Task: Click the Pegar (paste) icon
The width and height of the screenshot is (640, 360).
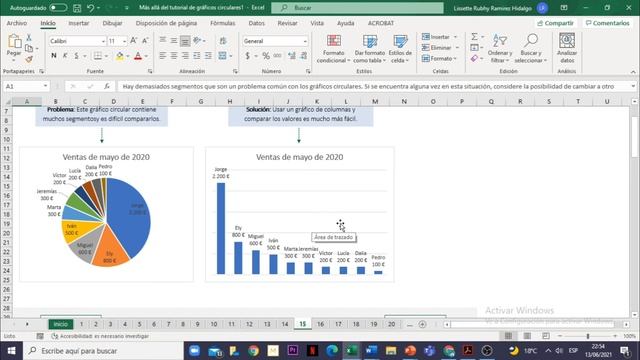Action: [14, 42]
